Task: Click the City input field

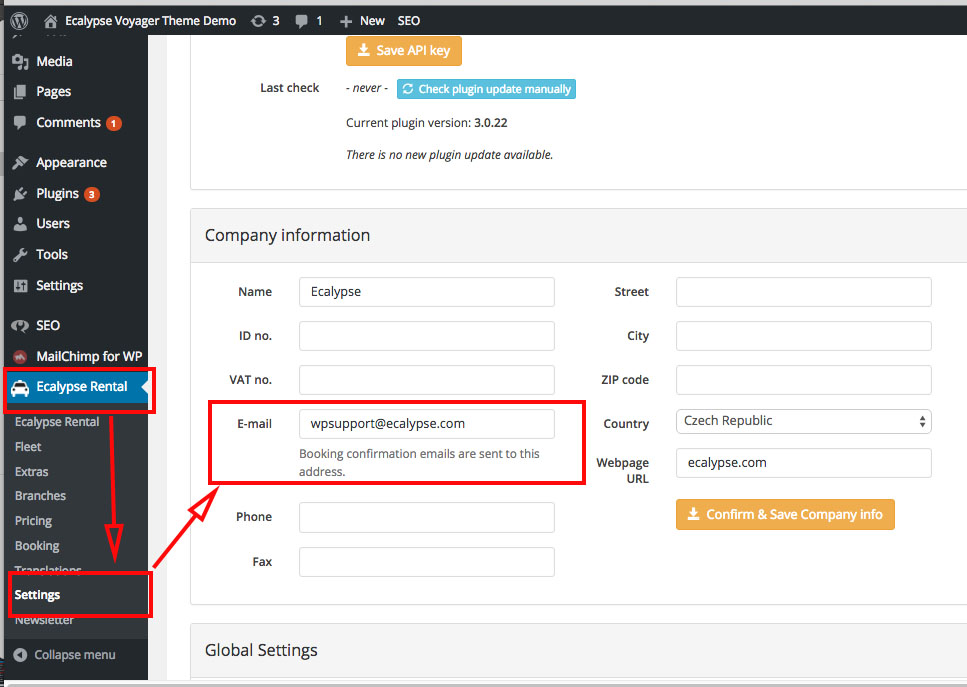Action: pos(804,336)
